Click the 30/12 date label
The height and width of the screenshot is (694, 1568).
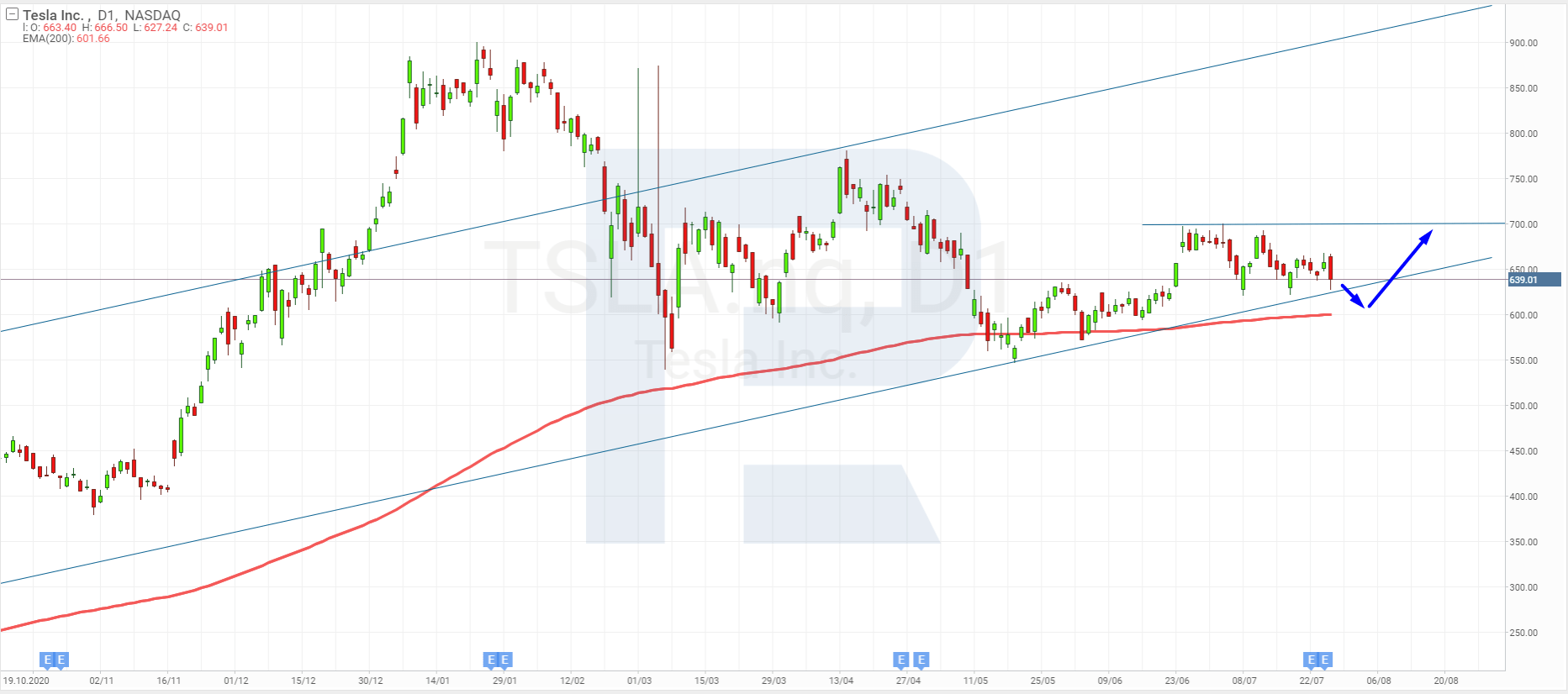pyautogui.click(x=370, y=681)
